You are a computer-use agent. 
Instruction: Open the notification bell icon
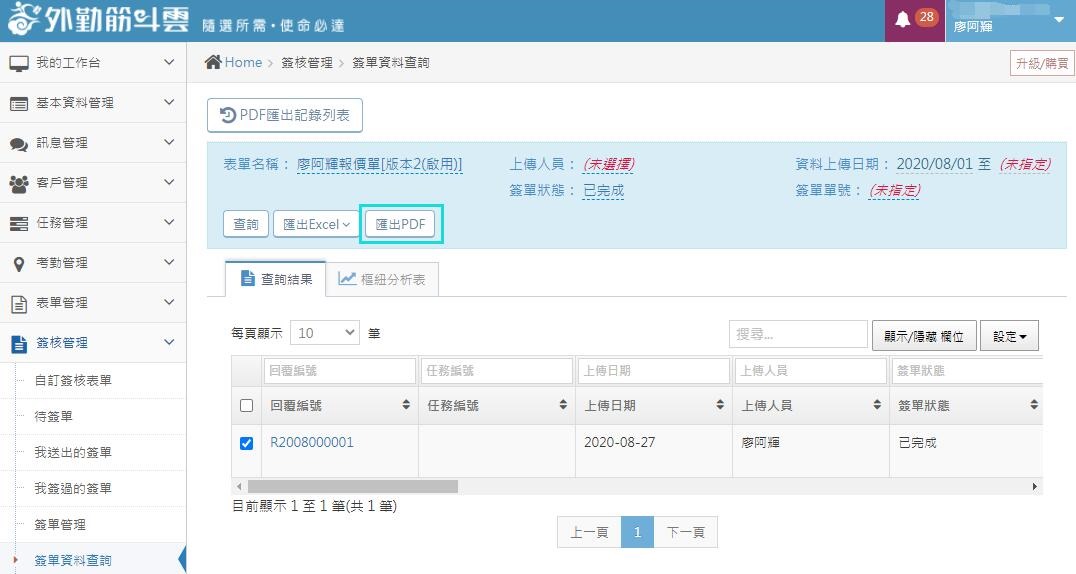point(902,20)
